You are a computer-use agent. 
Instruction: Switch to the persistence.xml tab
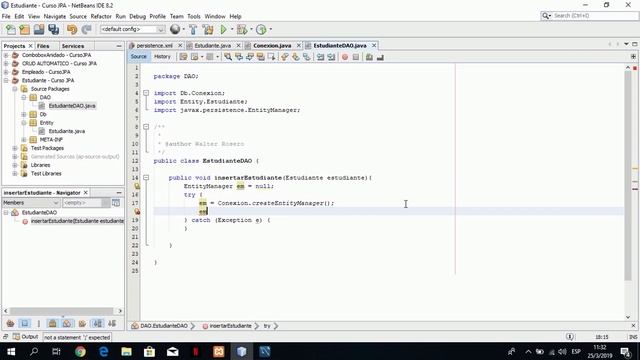click(x=154, y=45)
